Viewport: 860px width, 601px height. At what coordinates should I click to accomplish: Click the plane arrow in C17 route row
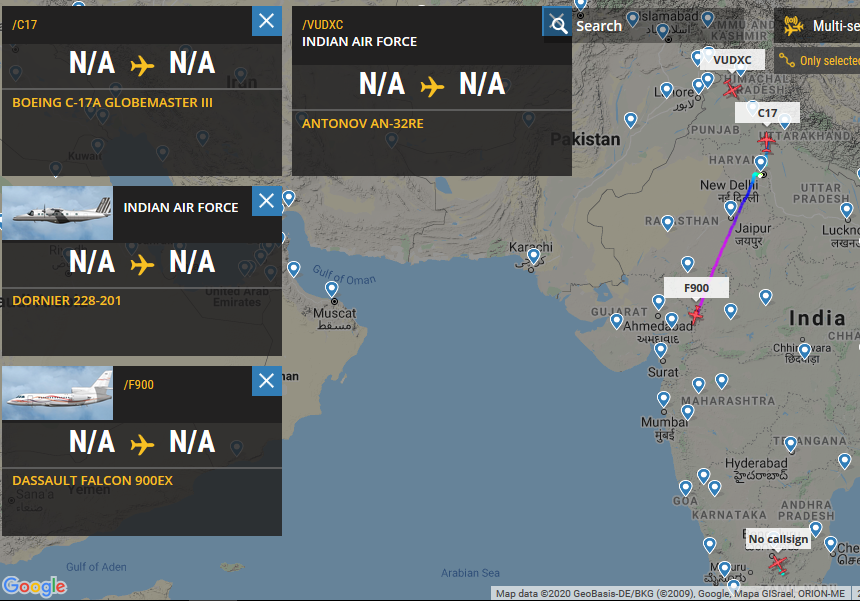(143, 66)
